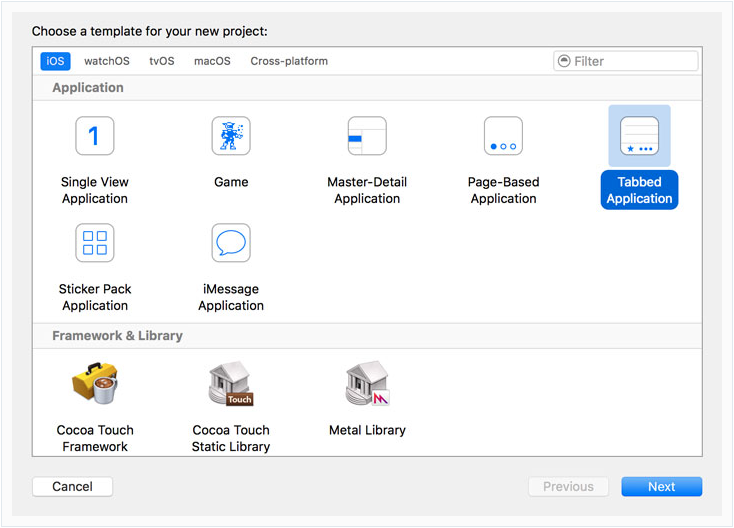Open the watchOS platform tab

pyautogui.click(x=107, y=61)
